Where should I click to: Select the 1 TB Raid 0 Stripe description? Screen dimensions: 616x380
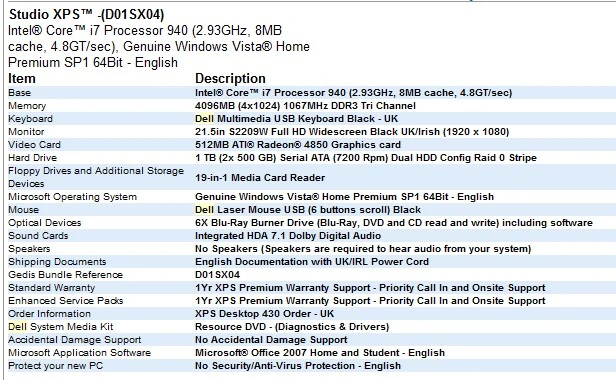pyautogui.click(x=366, y=158)
